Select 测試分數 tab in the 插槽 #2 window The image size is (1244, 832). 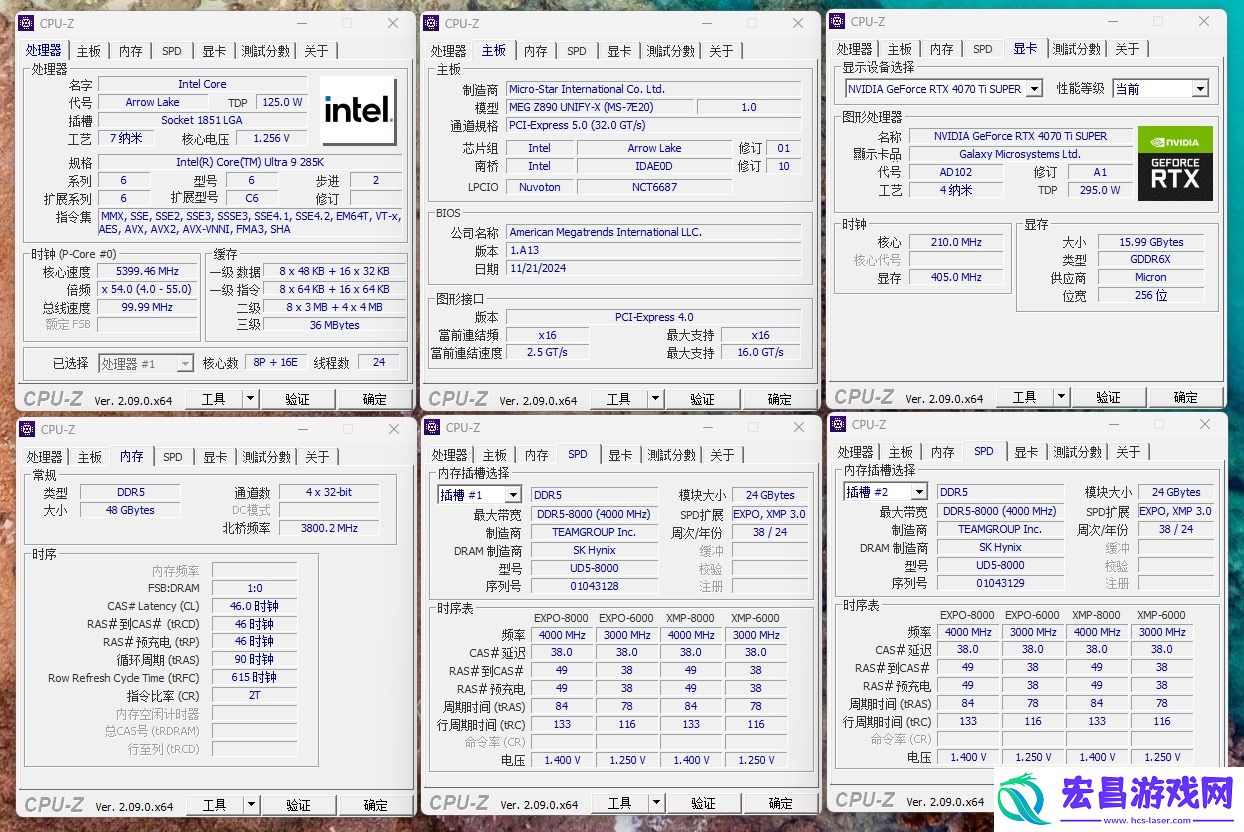coord(1077,452)
